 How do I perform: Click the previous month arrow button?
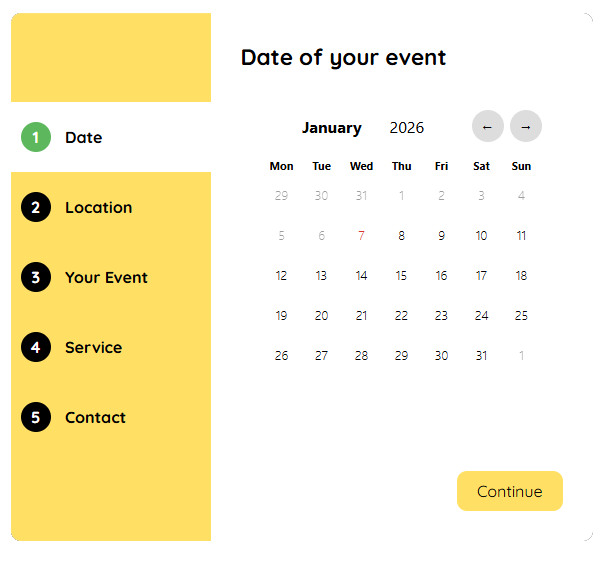coord(487,127)
